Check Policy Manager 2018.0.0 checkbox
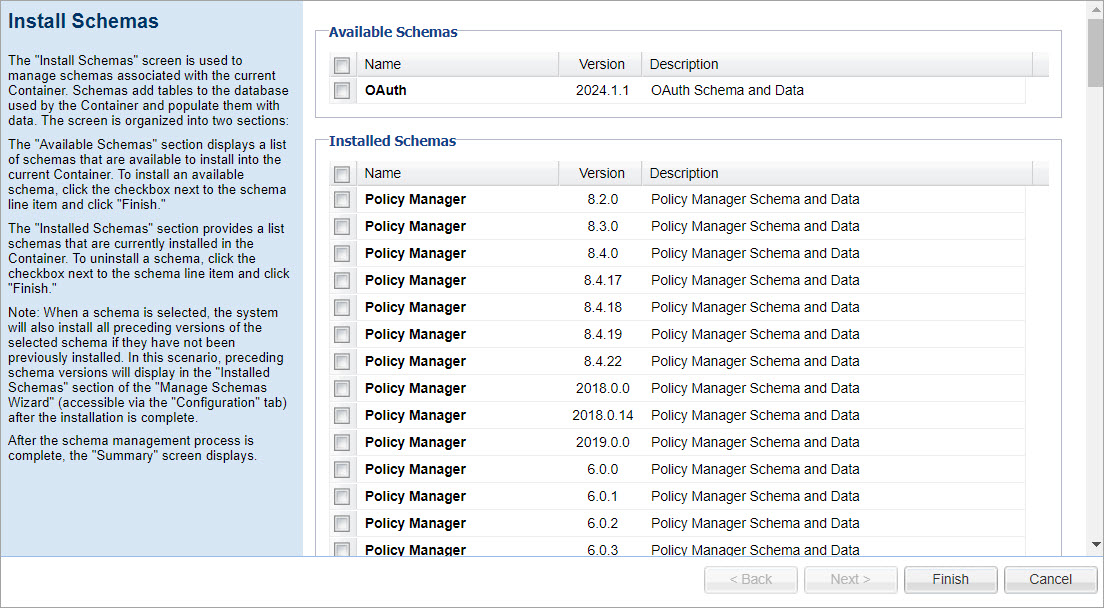This screenshot has width=1104, height=608. tap(342, 389)
